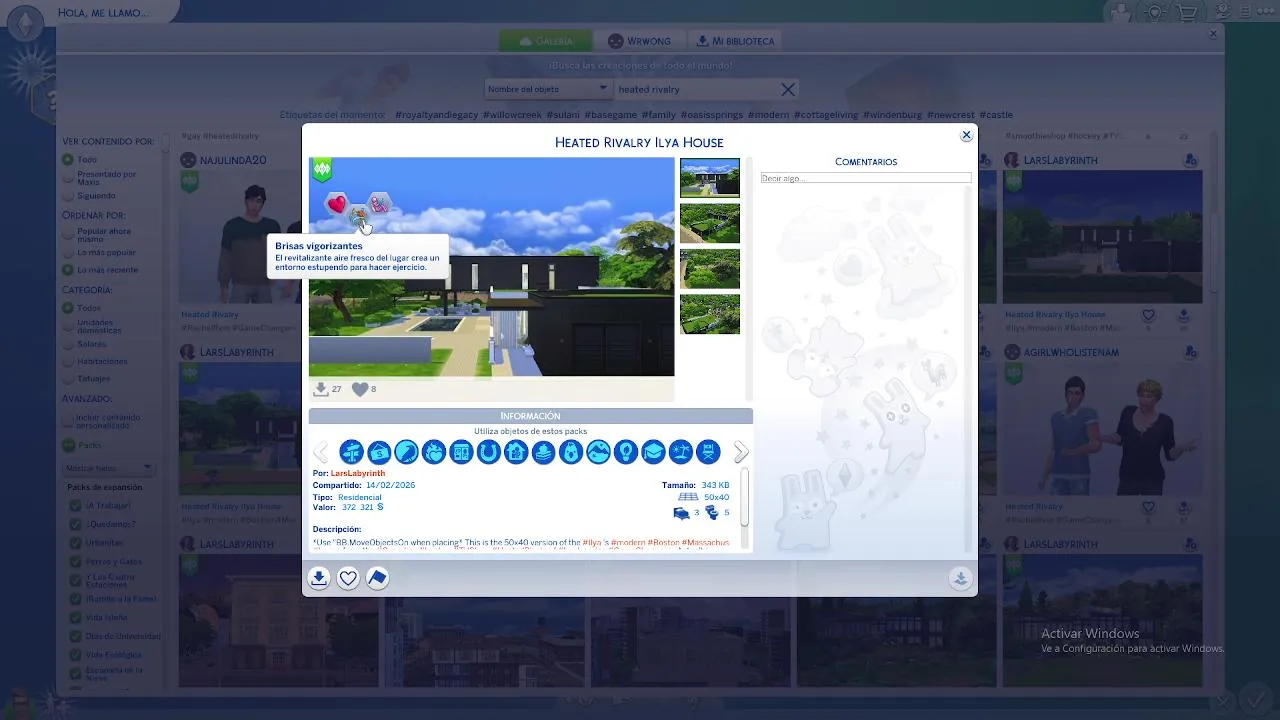Click the #royaltyandlegacy trending tag
Image resolution: width=1280 pixels, height=720 pixels.
point(437,115)
